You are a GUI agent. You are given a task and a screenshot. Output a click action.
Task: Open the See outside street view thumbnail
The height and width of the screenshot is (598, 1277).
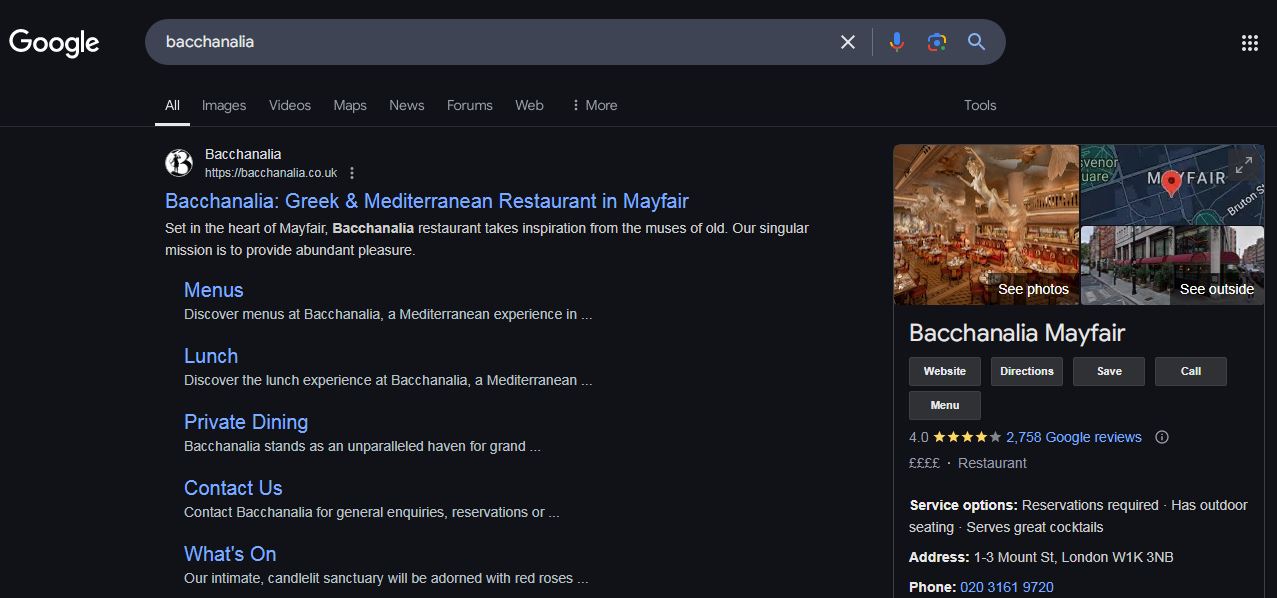[1173, 265]
